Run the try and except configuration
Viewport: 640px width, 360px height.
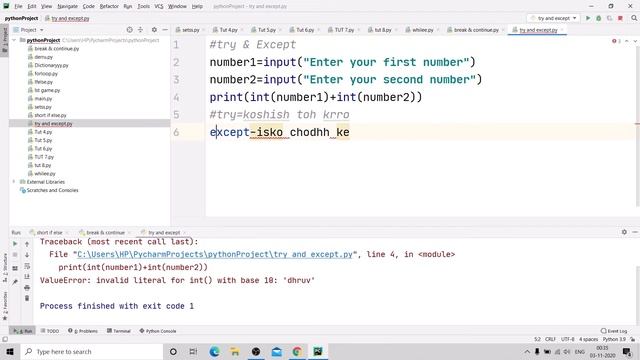(x=588, y=18)
